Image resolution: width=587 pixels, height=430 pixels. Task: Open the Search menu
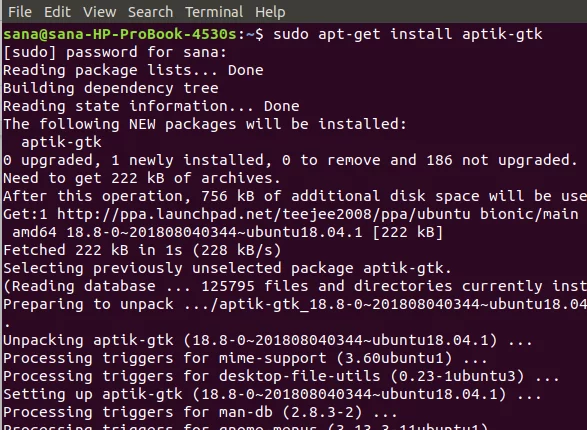point(150,12)
